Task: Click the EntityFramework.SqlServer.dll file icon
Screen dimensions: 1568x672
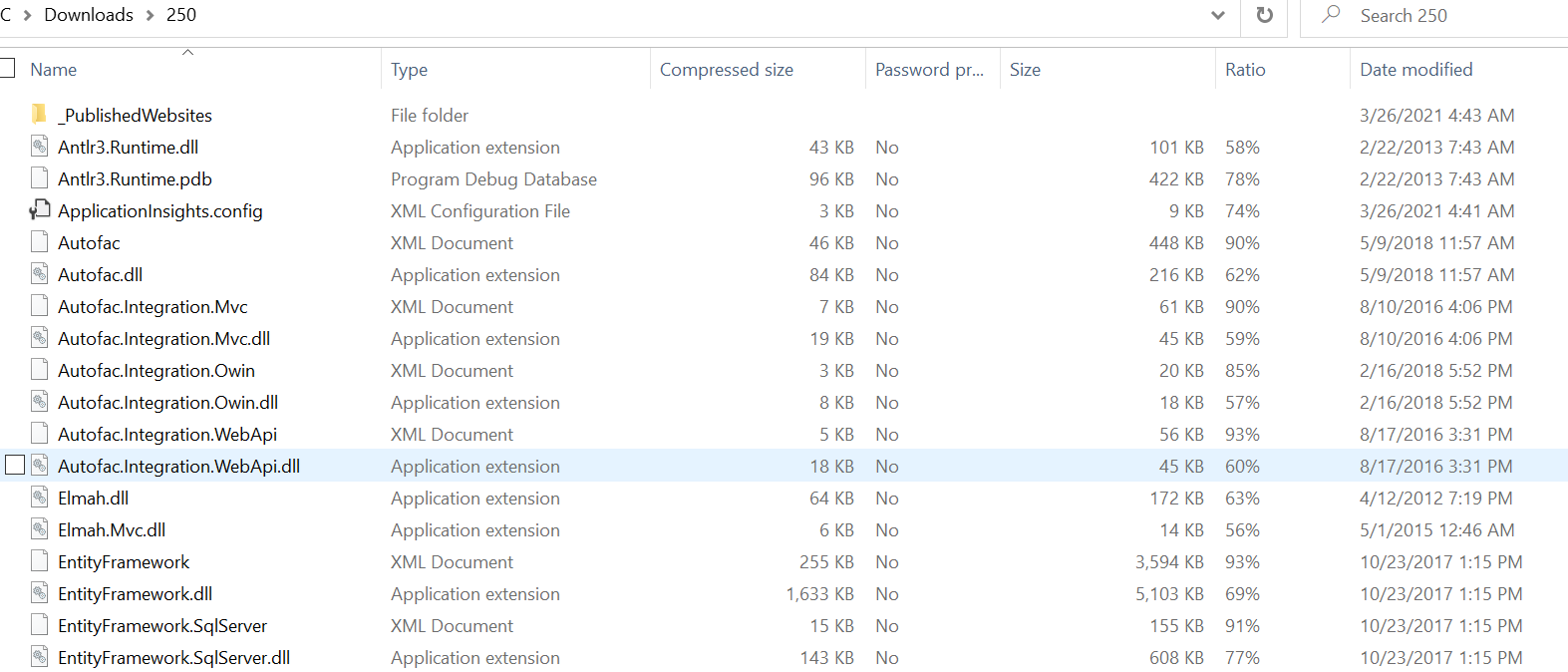Action: [x=39, y=657]
